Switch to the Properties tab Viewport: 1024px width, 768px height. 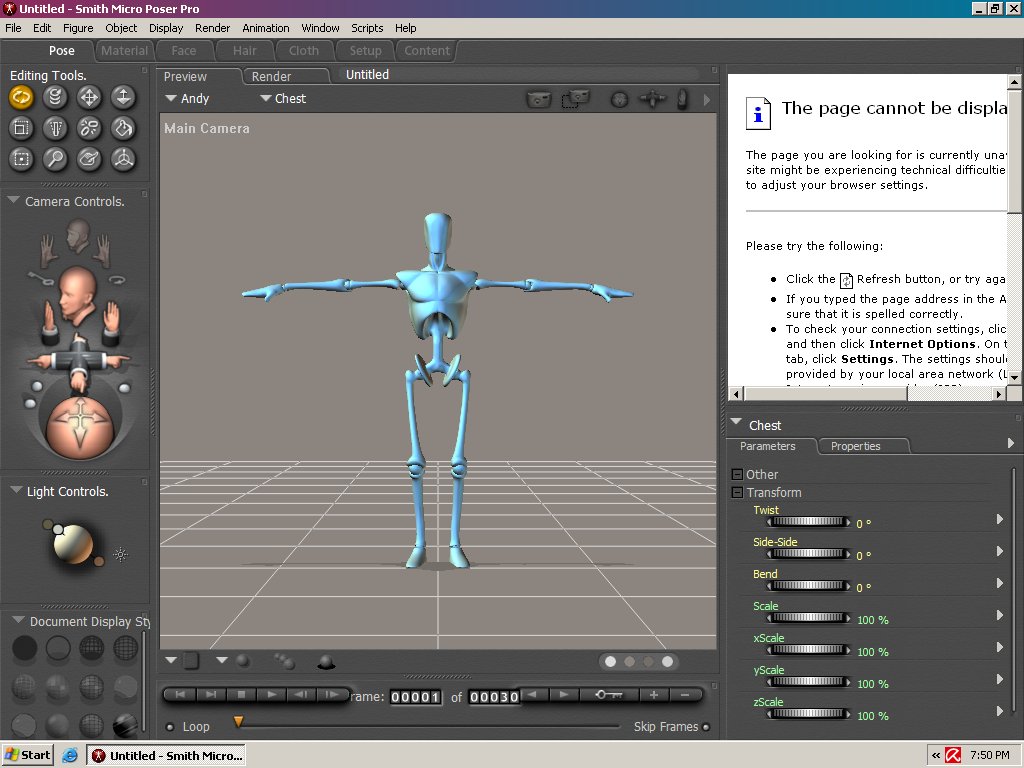click(855, 446)
